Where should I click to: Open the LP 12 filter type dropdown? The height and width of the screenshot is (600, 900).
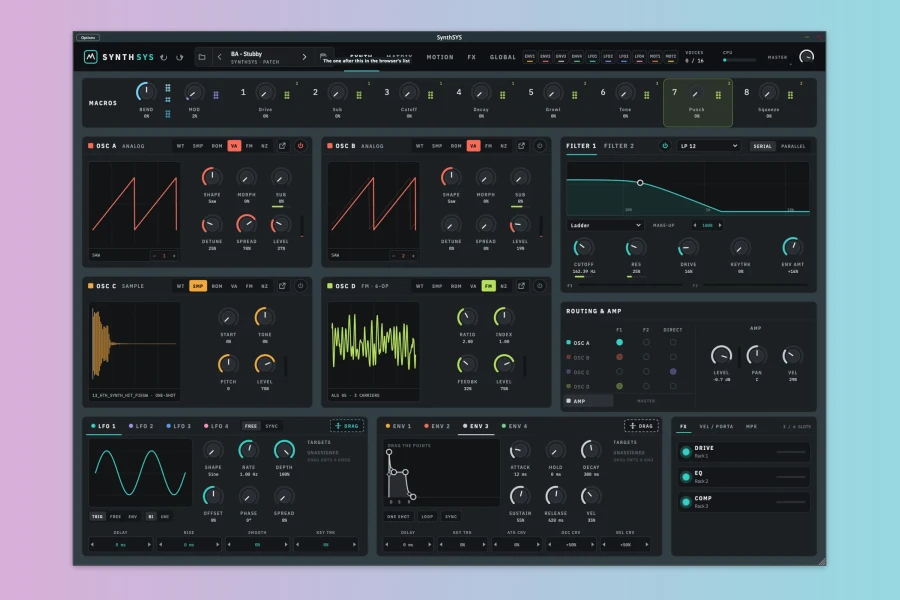click(708, 146)
